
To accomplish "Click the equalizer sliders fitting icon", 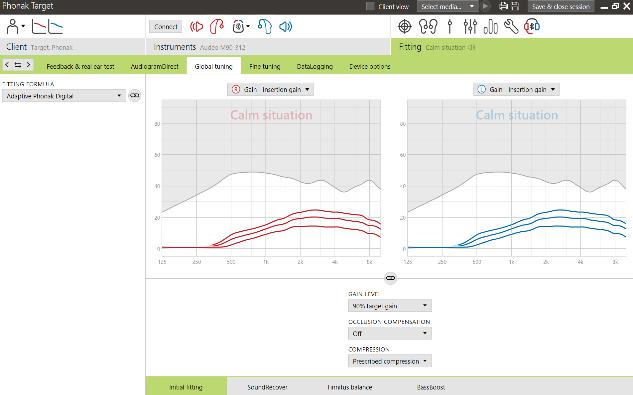I will (470, 27).
